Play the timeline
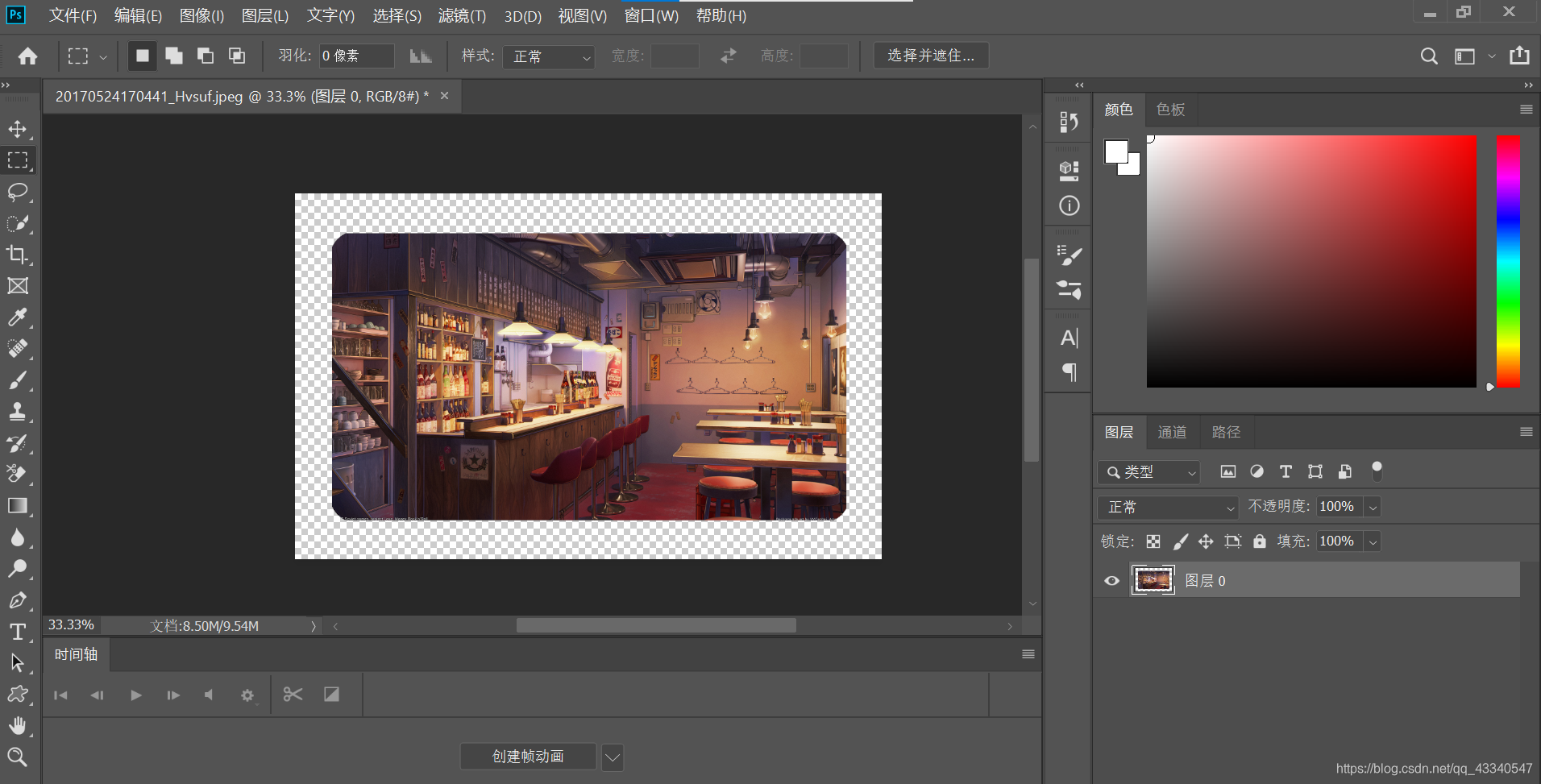This screenshot has height=784, width=1541. [x=136, y=695]
